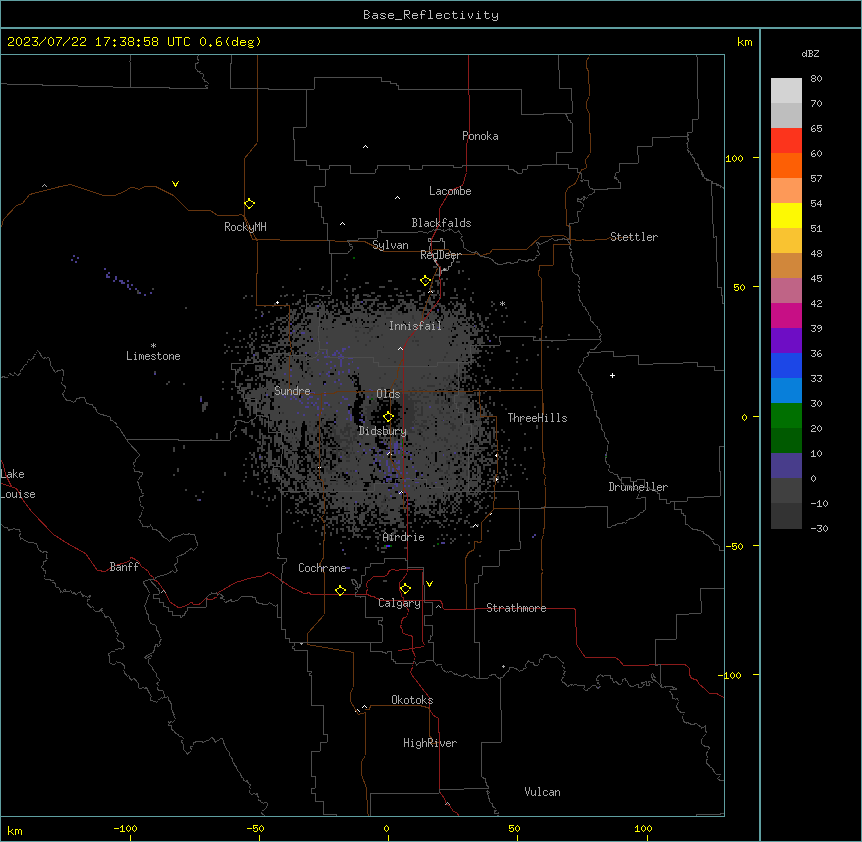The image size is (862, 842).
Task: Click the Blackfalds city label
Action: pos(441,223)
